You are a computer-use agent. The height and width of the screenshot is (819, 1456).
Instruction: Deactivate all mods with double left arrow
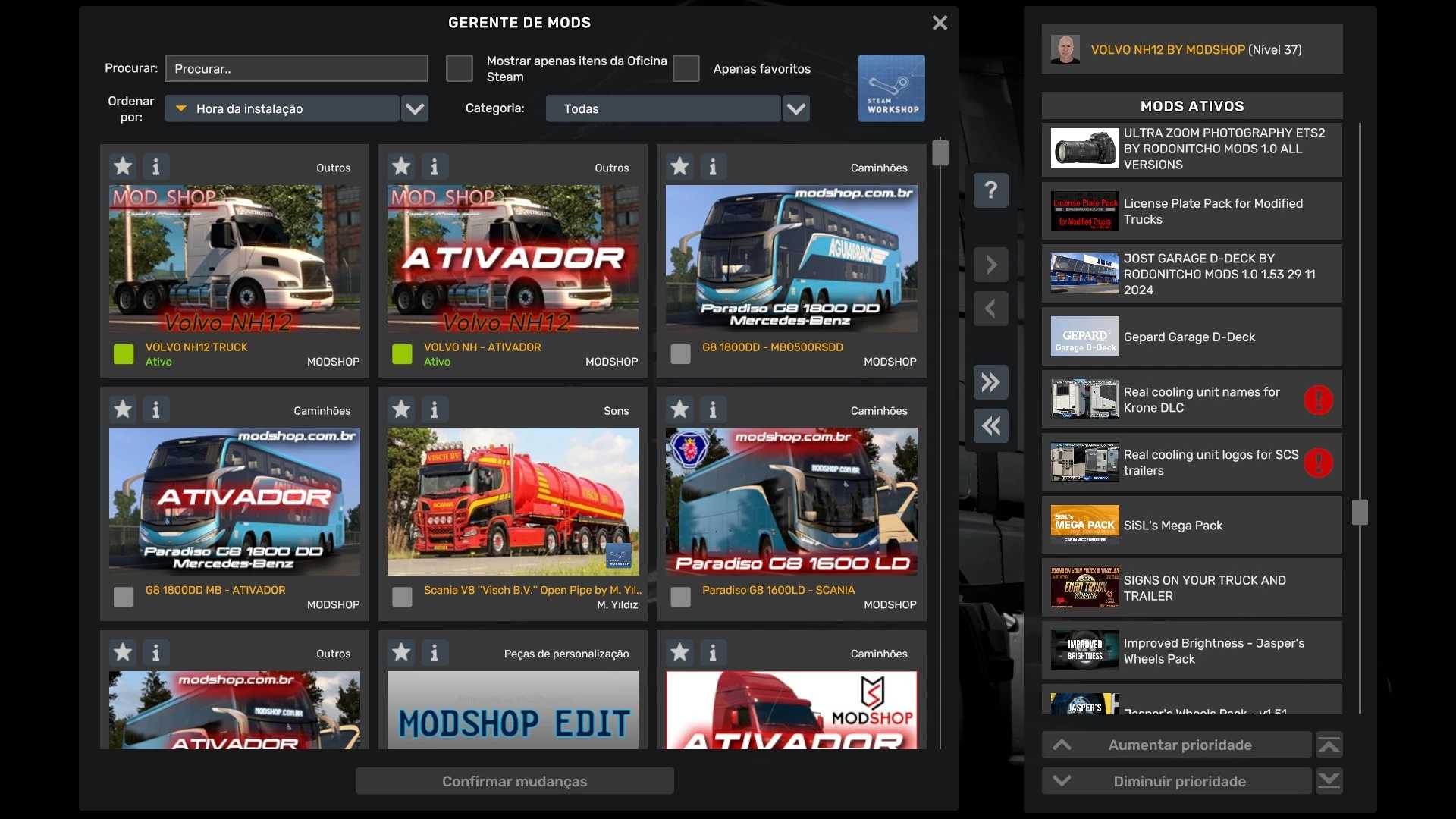pos(991,425)
